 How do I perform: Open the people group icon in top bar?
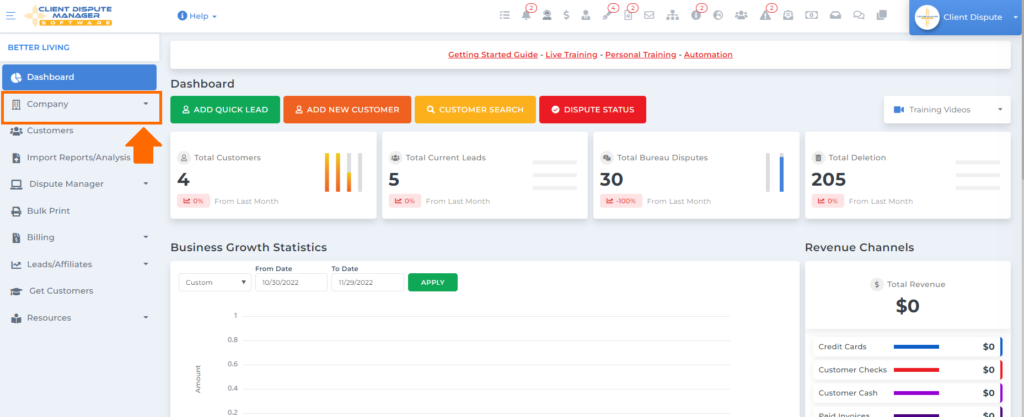(741, 16)
